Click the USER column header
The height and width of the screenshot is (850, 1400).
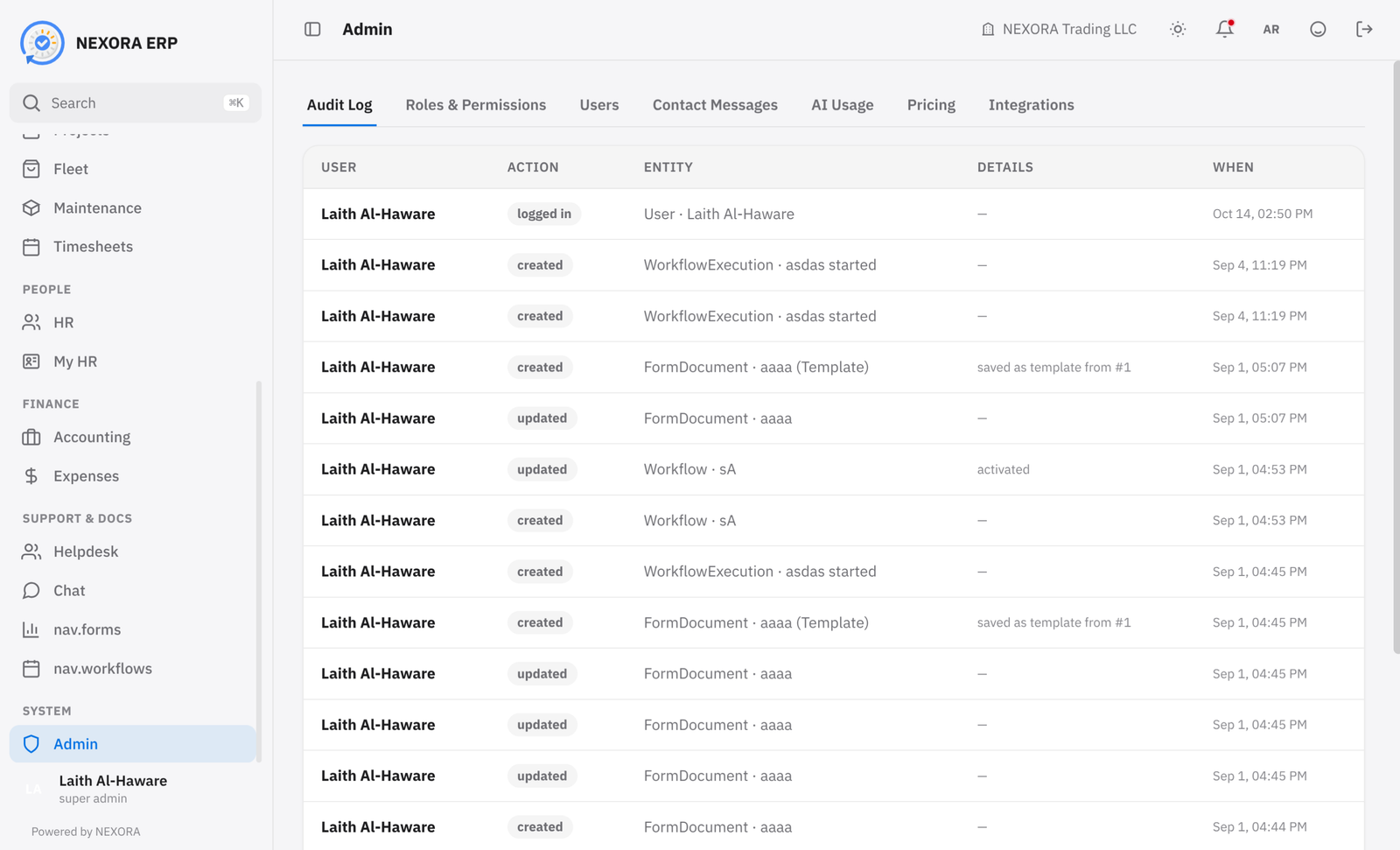[339, 167]
